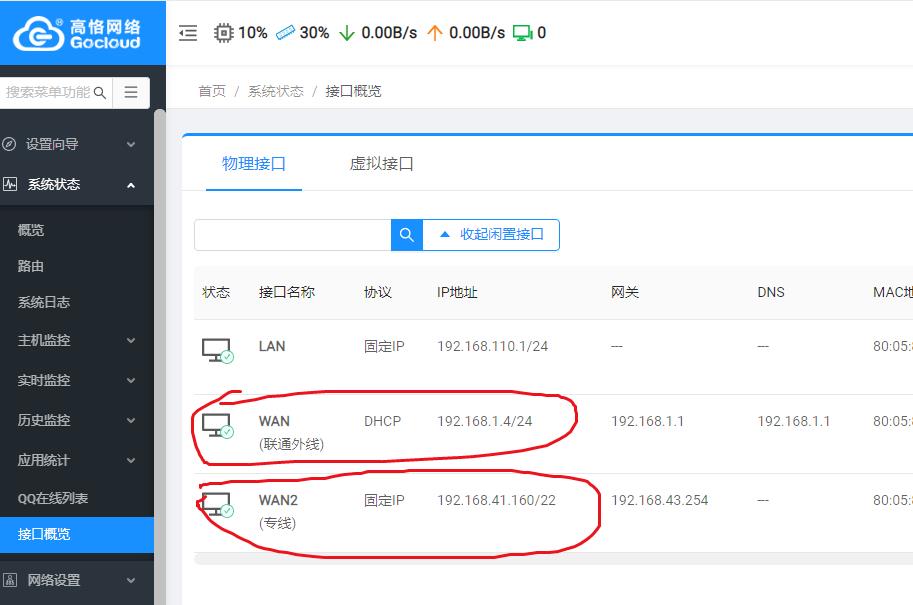Click the online hosts monitor icon
The width and height of the screenshot is (913, 605).
(522, 33)
